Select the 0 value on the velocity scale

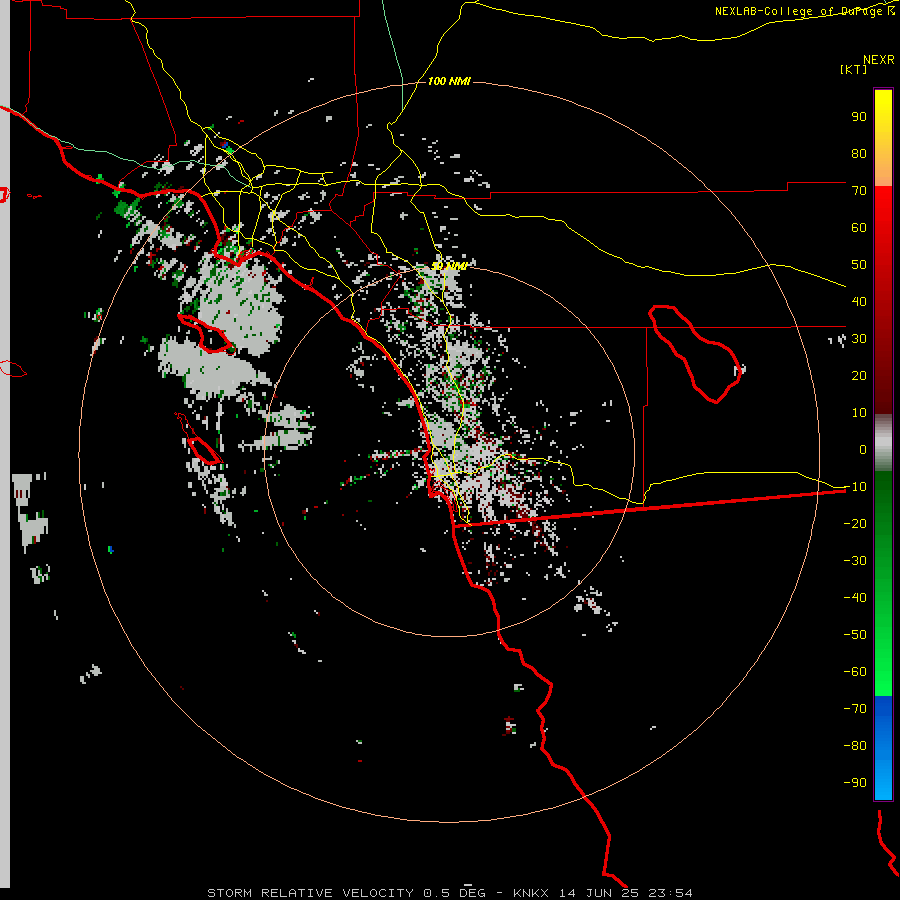tap(863, 449)
